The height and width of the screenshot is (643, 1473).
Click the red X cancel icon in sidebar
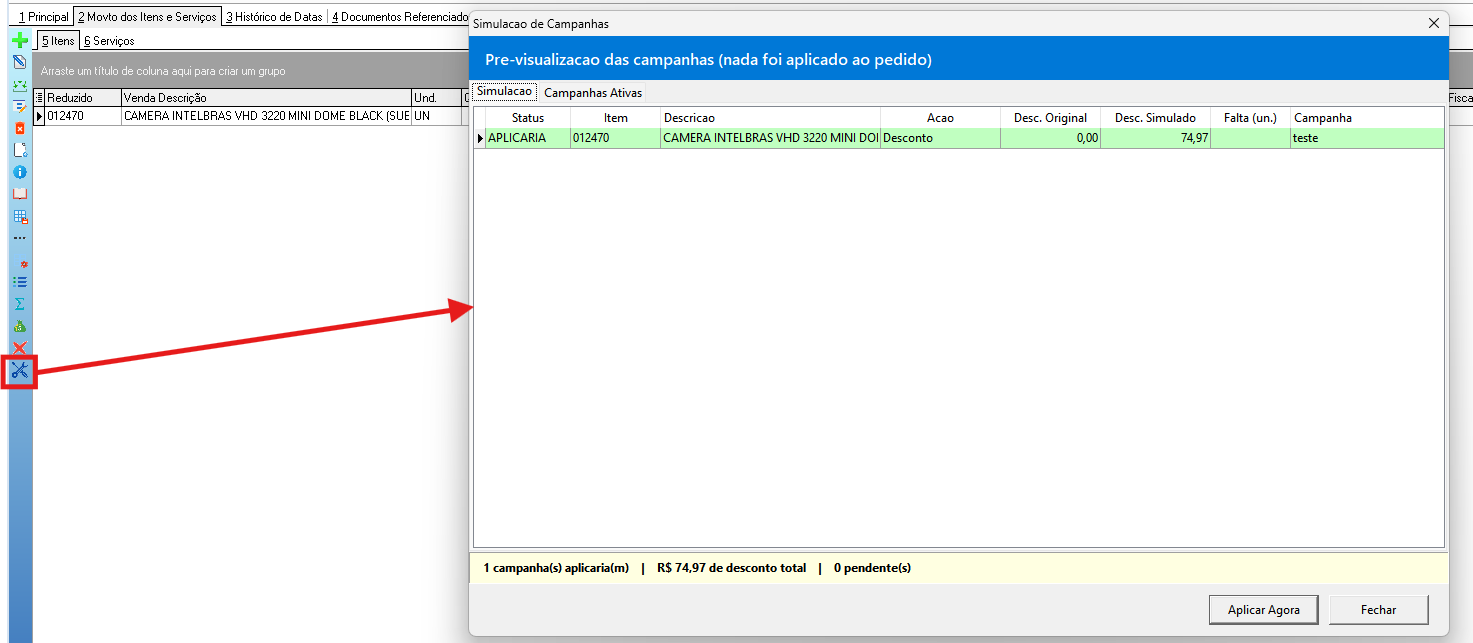[19, 348]
